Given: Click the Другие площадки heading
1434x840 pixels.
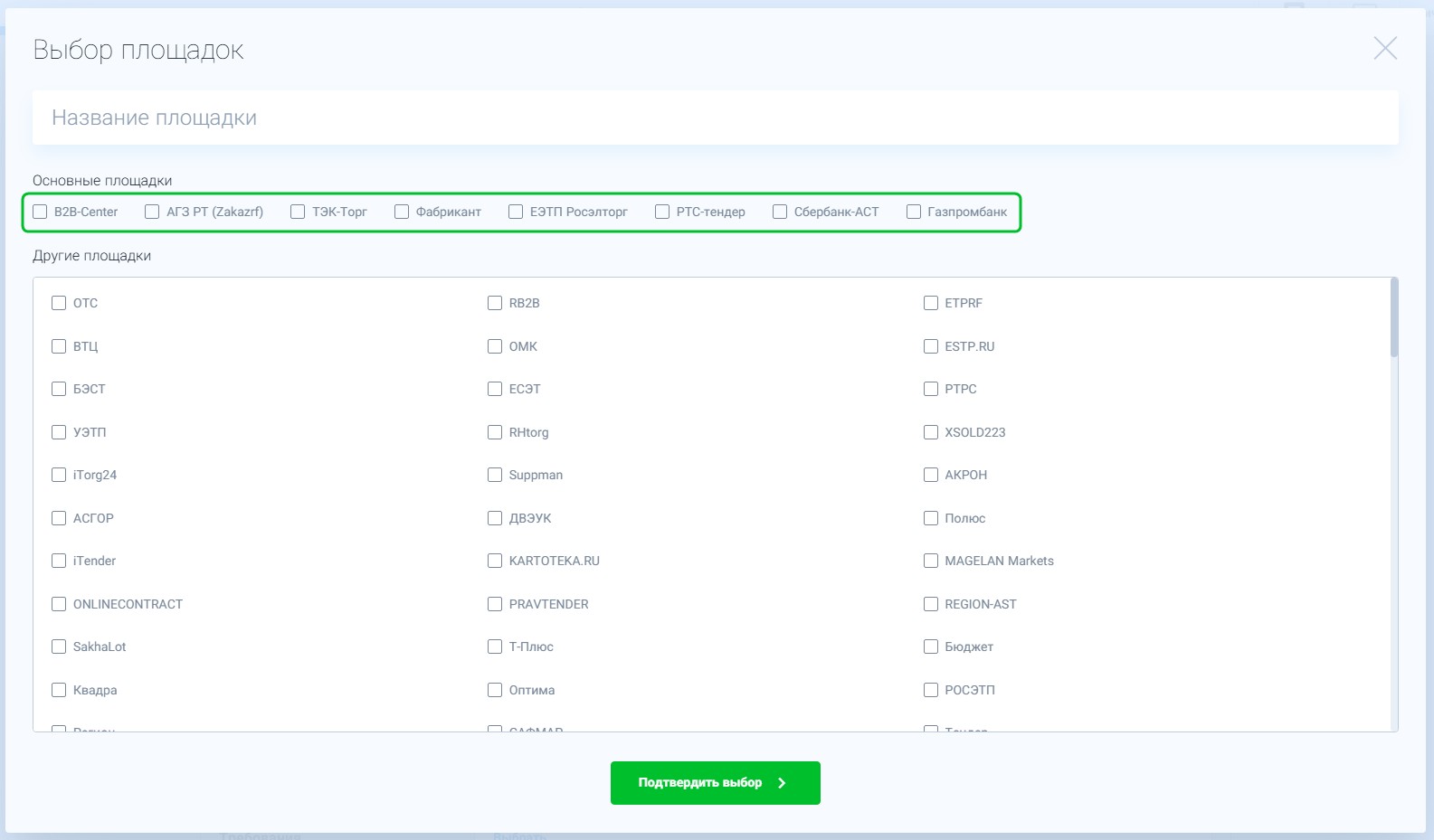Looking at the screenshot, I should coord(92,256).
